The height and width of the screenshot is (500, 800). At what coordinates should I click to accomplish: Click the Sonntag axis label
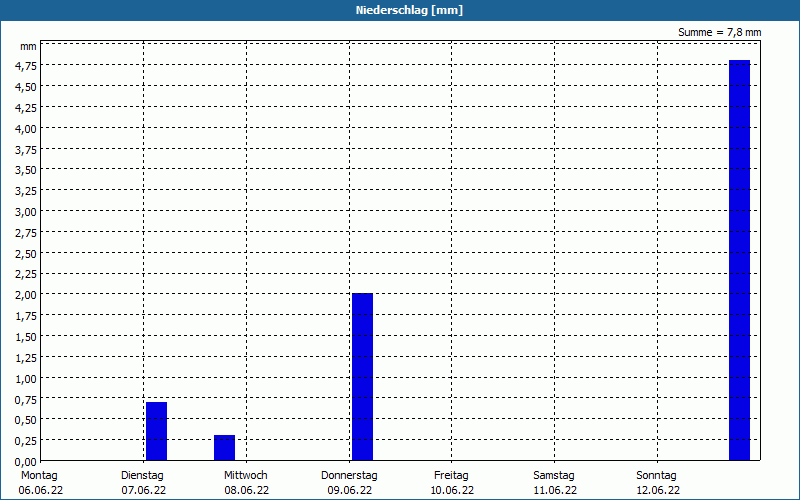click(x=656, y=475)
